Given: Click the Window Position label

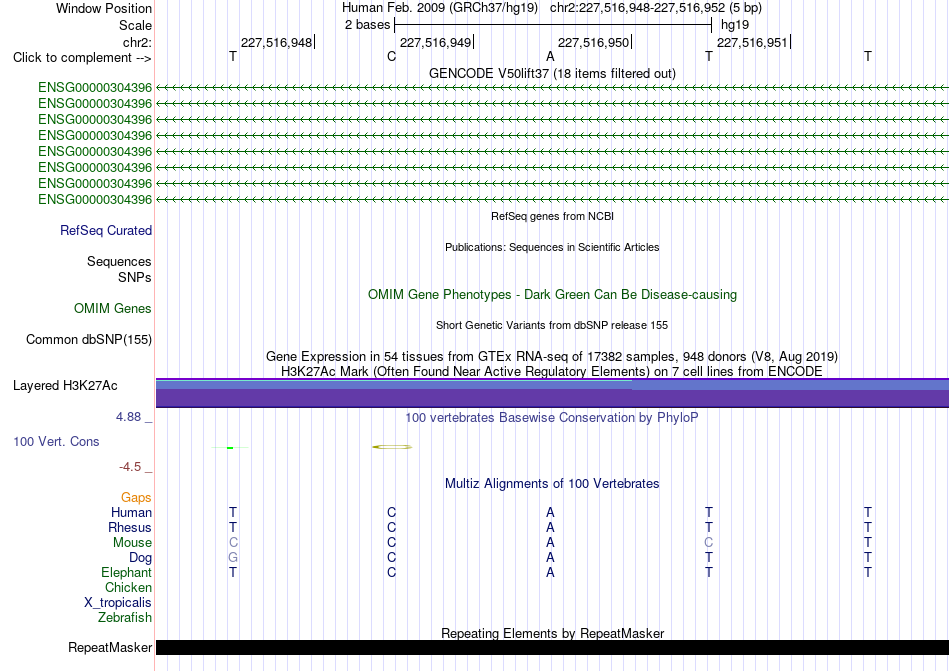Looking at the screenshot, I should click(104, 8).
